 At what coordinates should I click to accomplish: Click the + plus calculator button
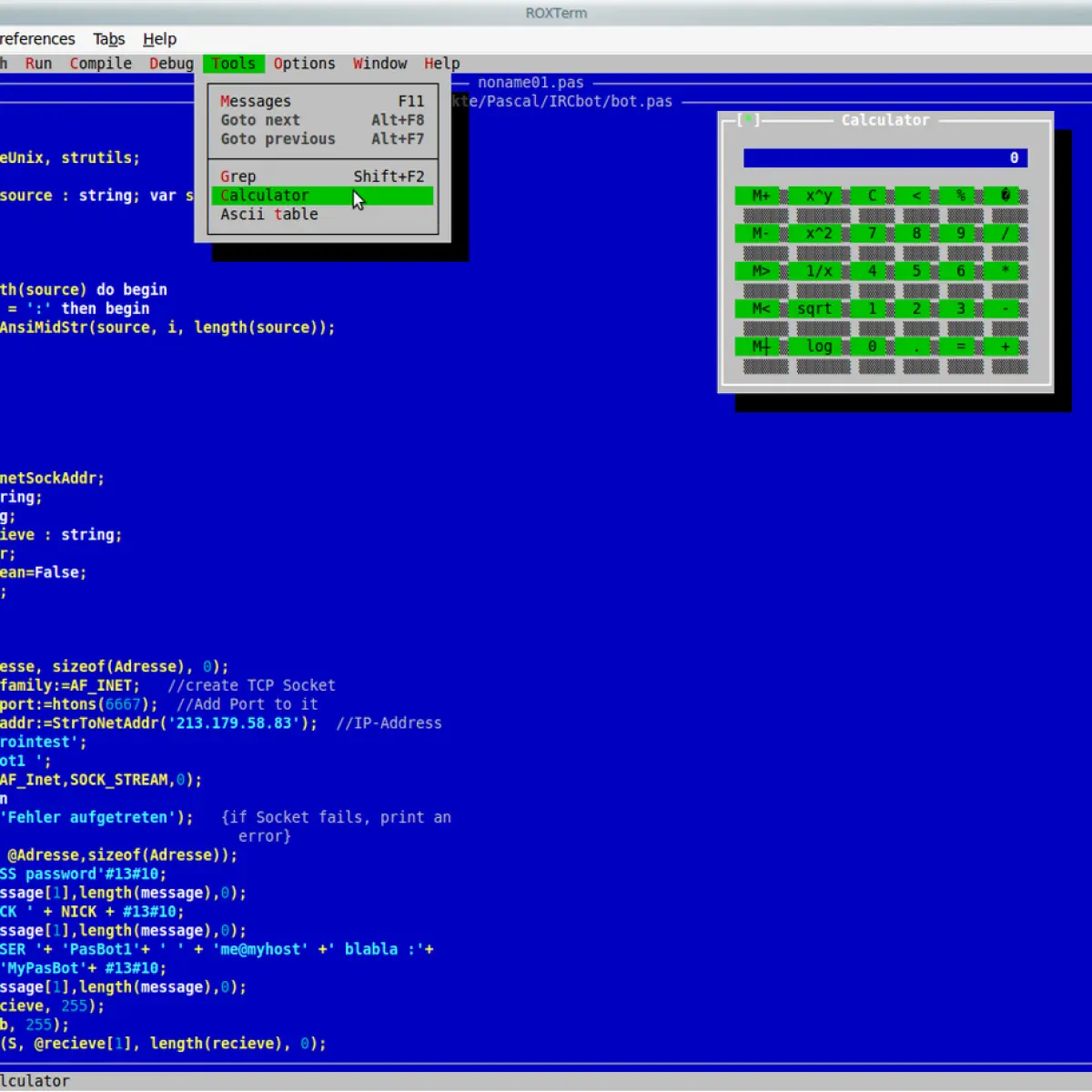1002,347
